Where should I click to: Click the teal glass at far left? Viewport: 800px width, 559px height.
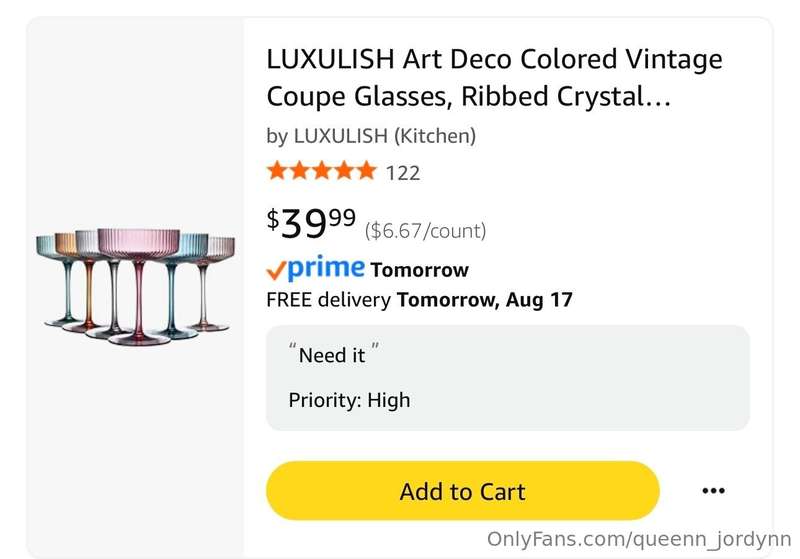pyautogui.click(x=54, y=280)
